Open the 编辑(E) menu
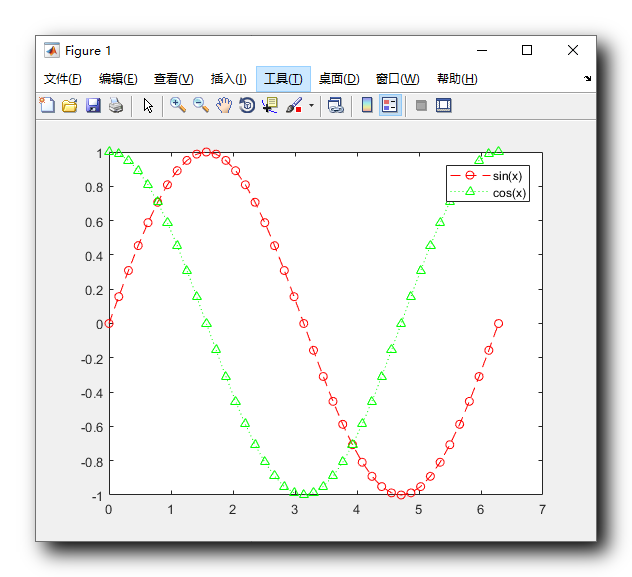 [x=118, y=79]
